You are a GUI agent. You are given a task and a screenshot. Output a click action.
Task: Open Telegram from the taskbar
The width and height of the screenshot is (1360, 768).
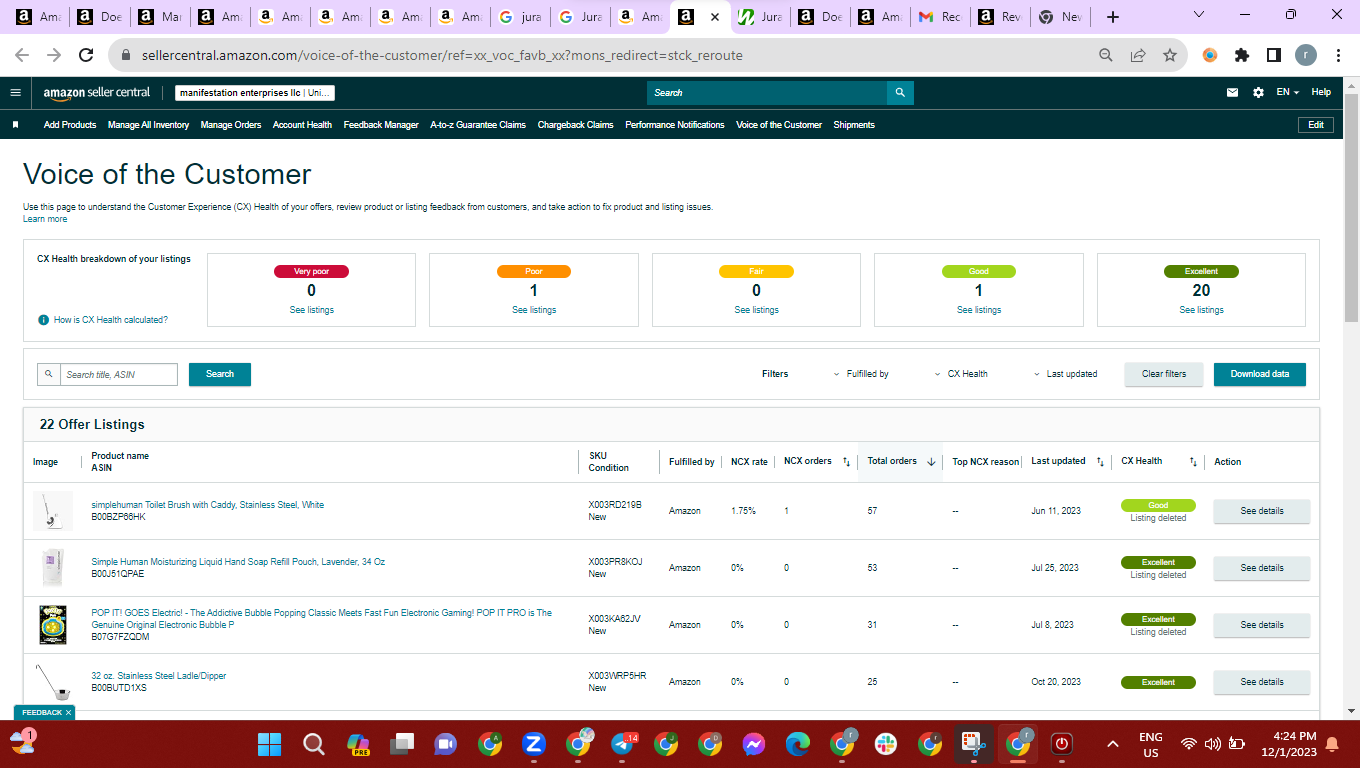[x=622, y=744]
